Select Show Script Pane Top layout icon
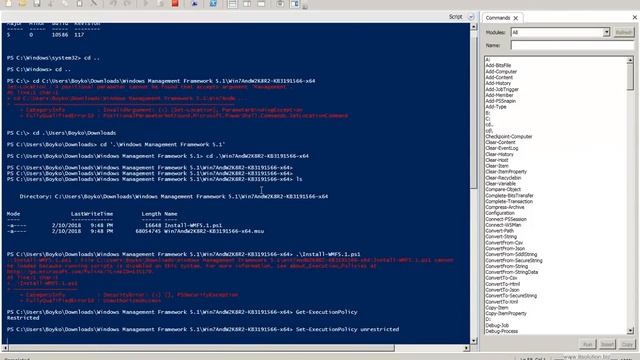Viewport: 640px width, 360px height. (x=232, y=4)
